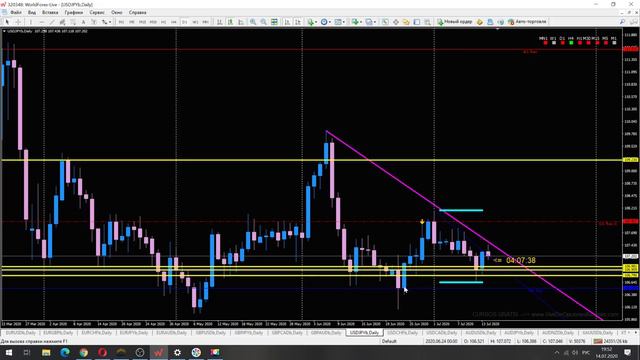Zoom in on the chart
This screenshot has width=640, height=360.
click(253, 22)
